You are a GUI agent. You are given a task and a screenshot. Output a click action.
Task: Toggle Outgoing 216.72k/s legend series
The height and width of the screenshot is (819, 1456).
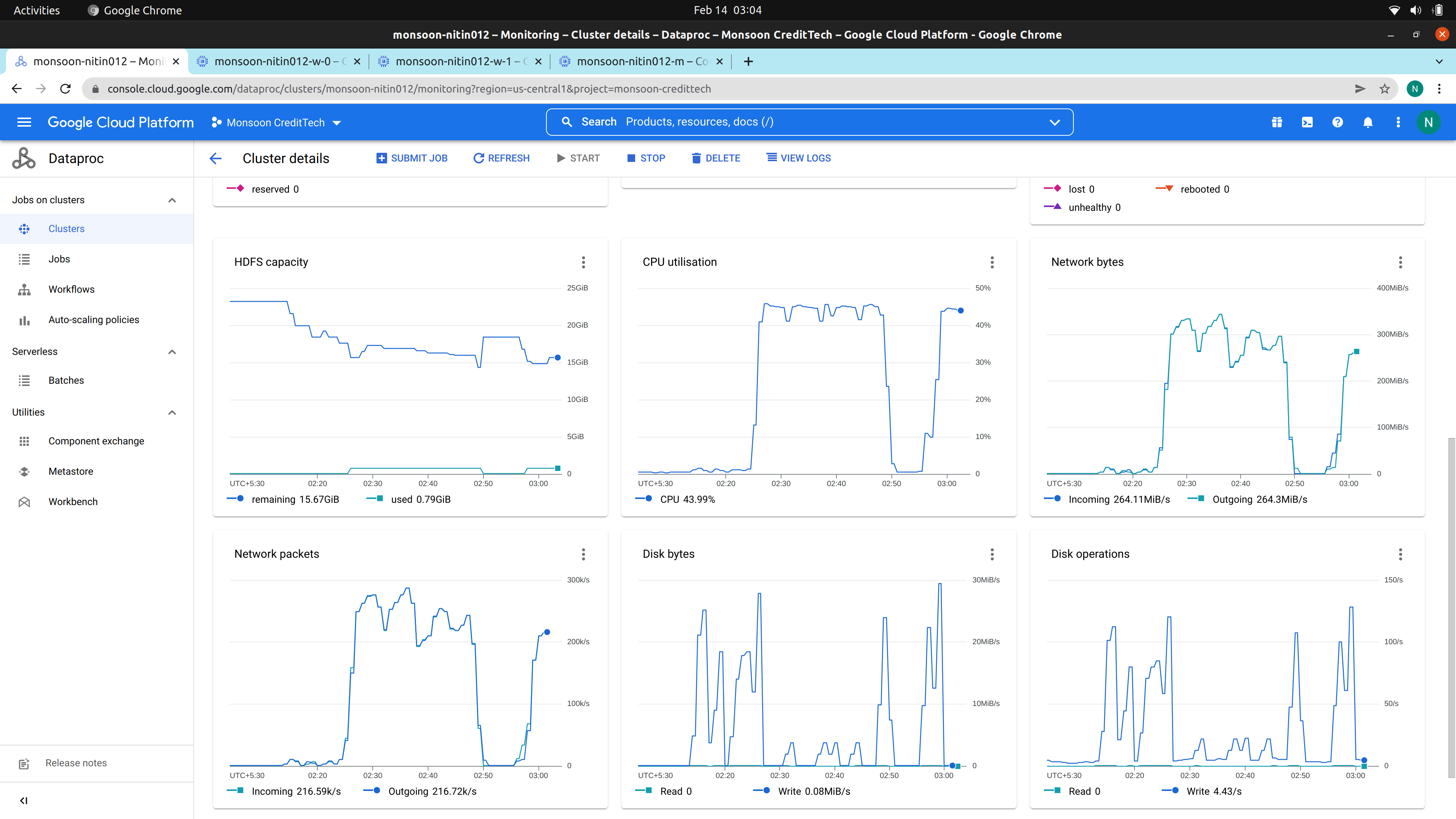click(420, 792)
